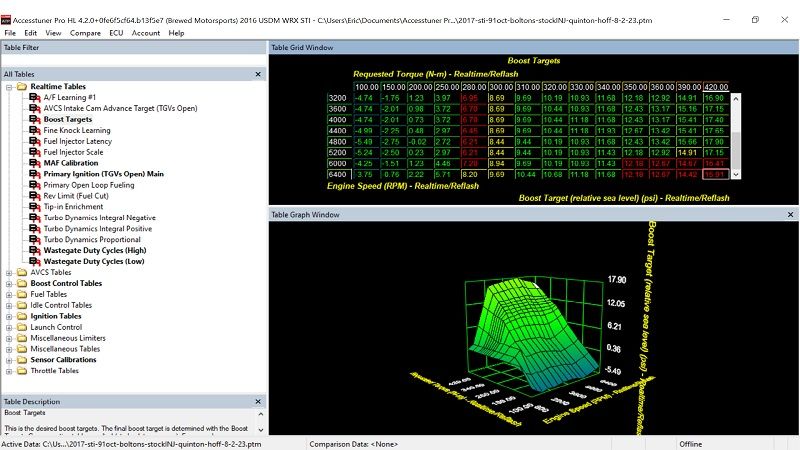Expand the Ignition Tables folder

tap(9, 317)
